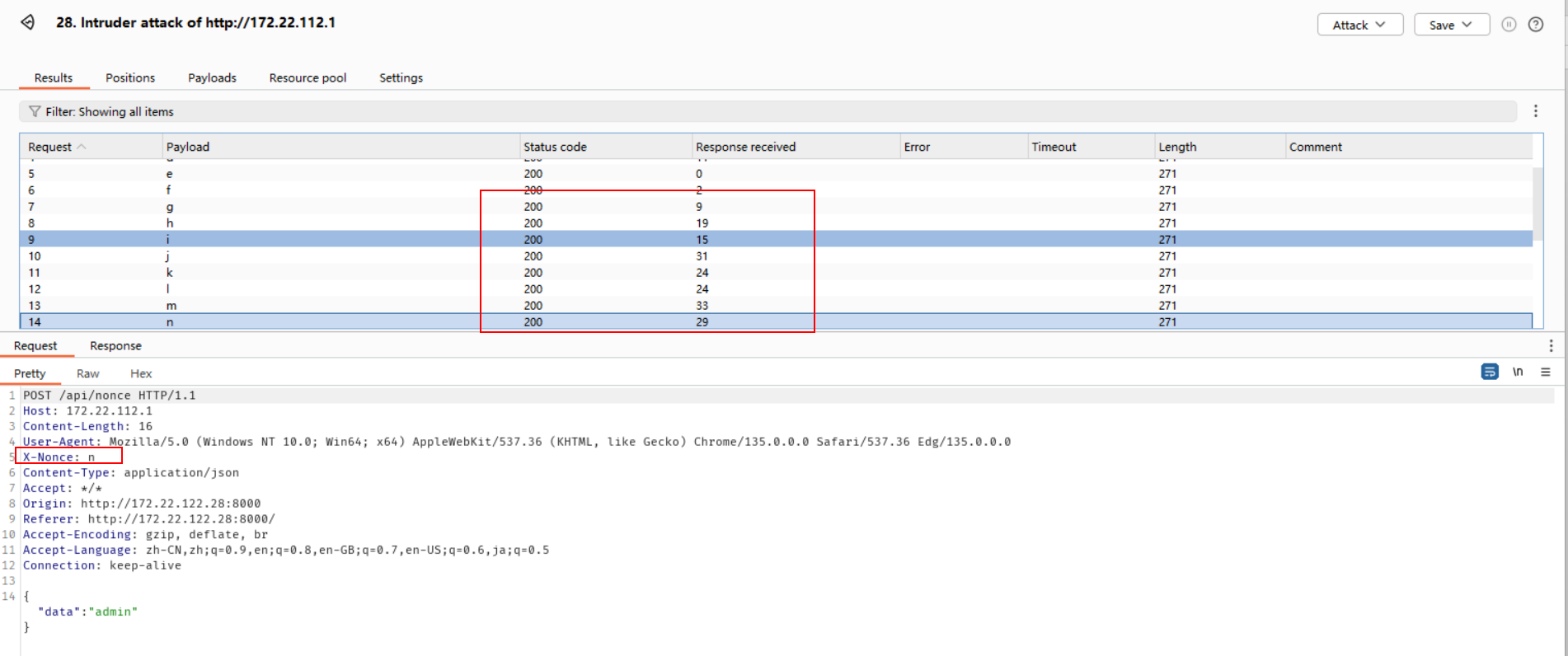Switch to the Results tab
Screen dimensions: 1568x656
click(54, 77)
